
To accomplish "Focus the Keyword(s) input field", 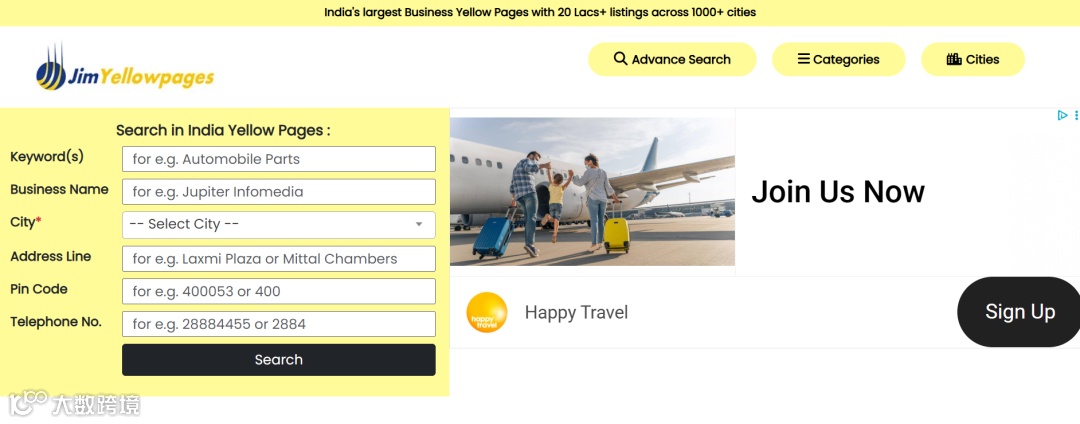I will 279,159.
